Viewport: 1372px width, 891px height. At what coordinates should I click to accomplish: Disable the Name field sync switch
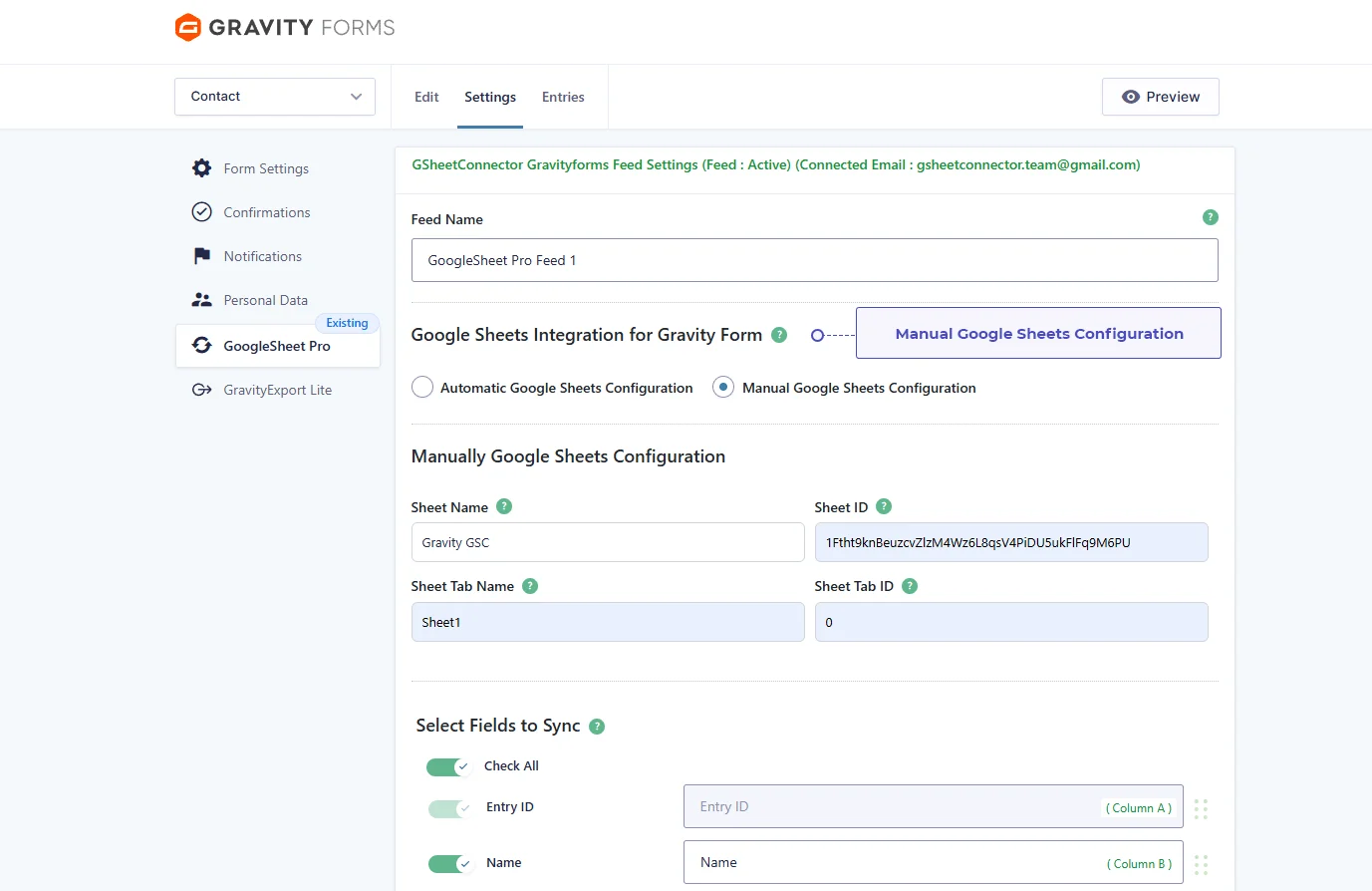coord(450,864)
